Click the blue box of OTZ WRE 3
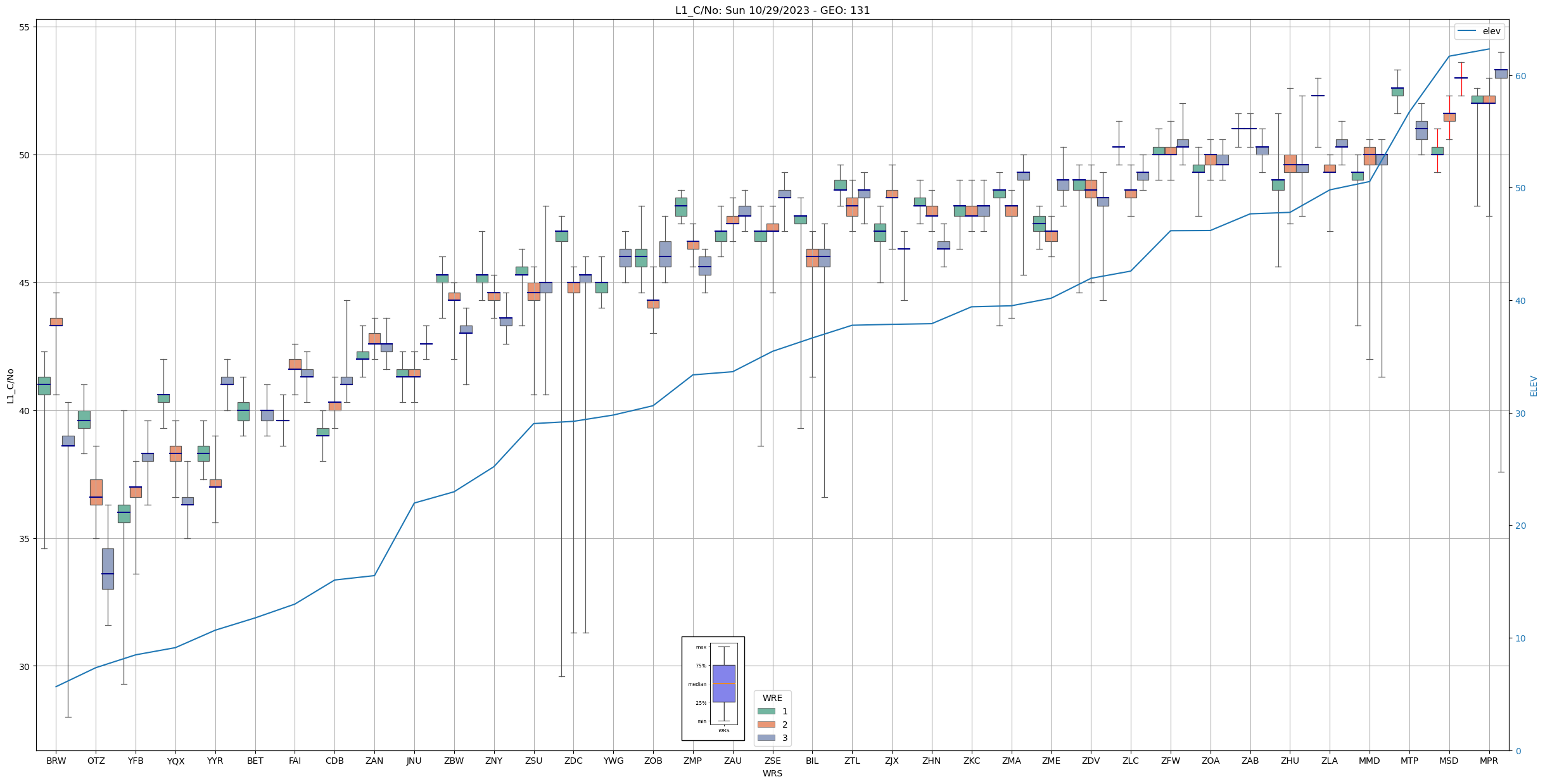Screen dimensions: 1545x784 [x=108, y=569]
